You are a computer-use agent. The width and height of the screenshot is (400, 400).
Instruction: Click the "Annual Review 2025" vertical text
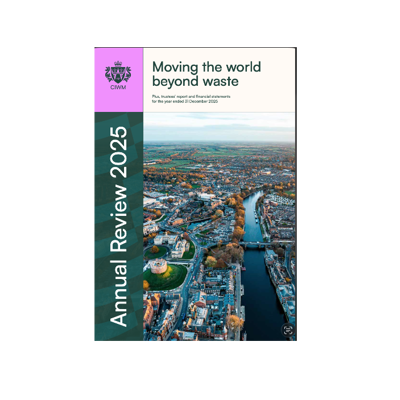click(x=119, y=226)
